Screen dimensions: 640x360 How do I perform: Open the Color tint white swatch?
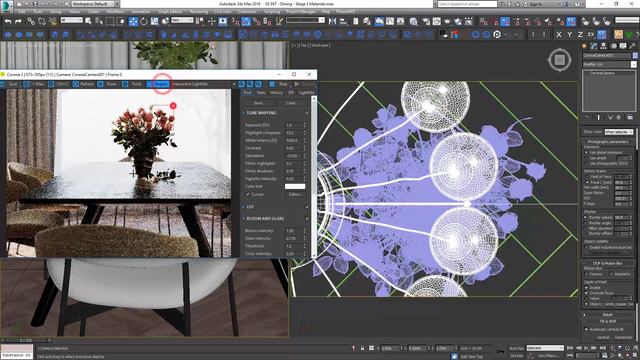(x=295, y=187)
